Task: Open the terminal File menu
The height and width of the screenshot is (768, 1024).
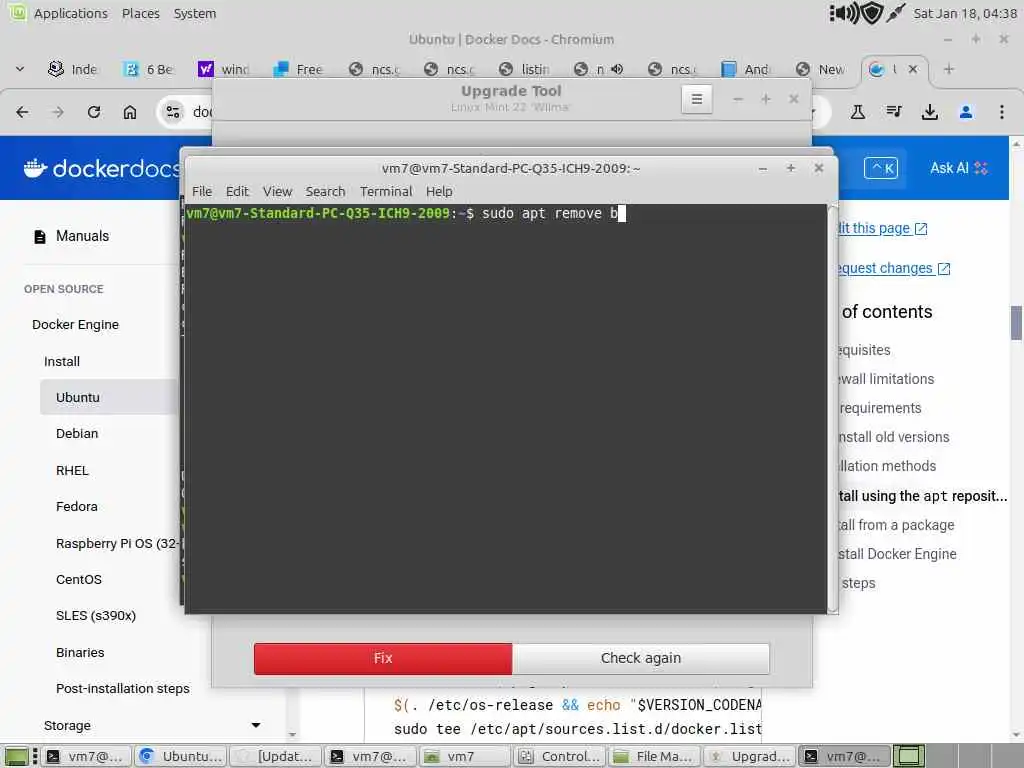Action: 202,191
